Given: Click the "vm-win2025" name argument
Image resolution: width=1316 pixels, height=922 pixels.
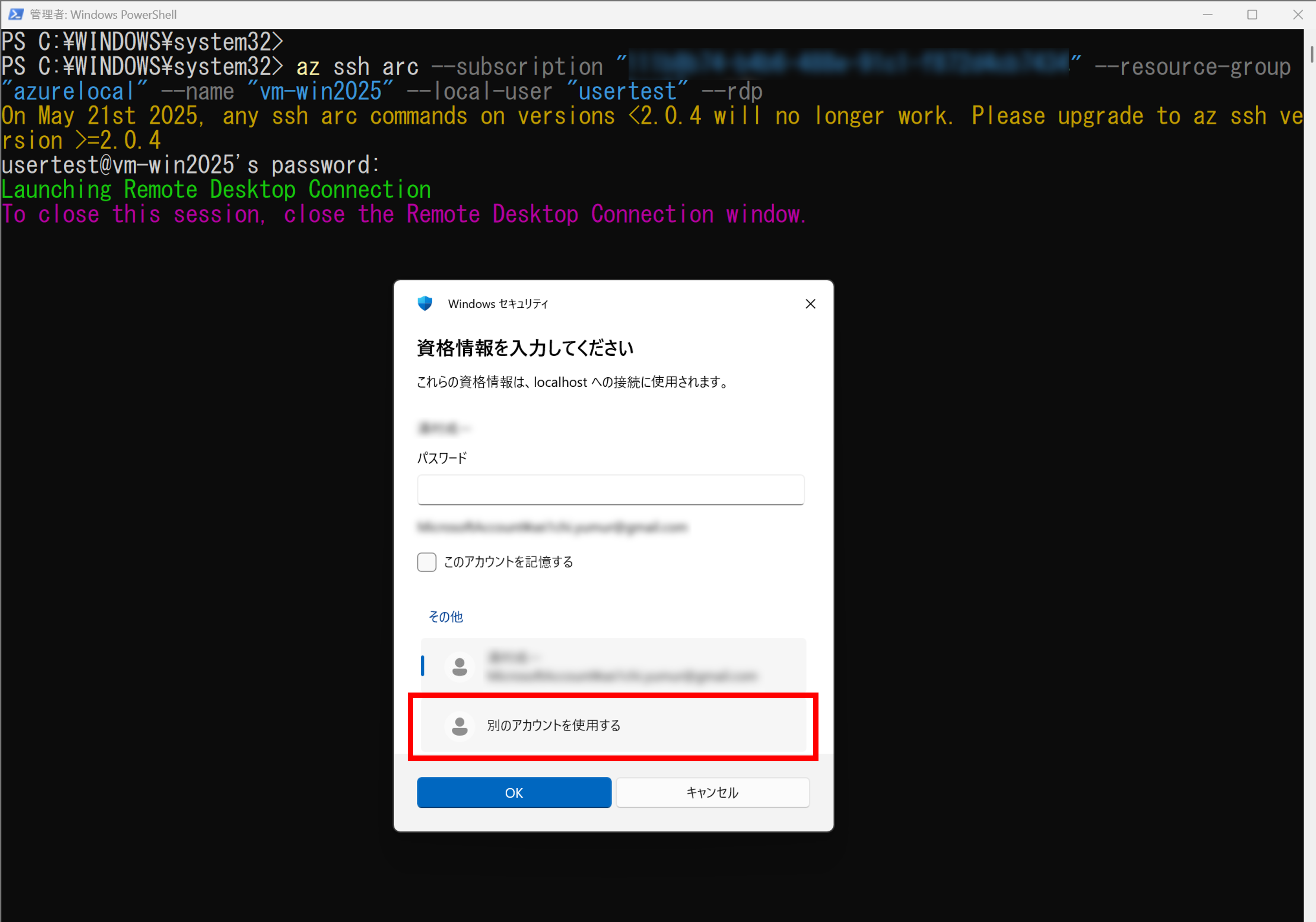Looking at the screenshot, I should (x=320, y=91).
